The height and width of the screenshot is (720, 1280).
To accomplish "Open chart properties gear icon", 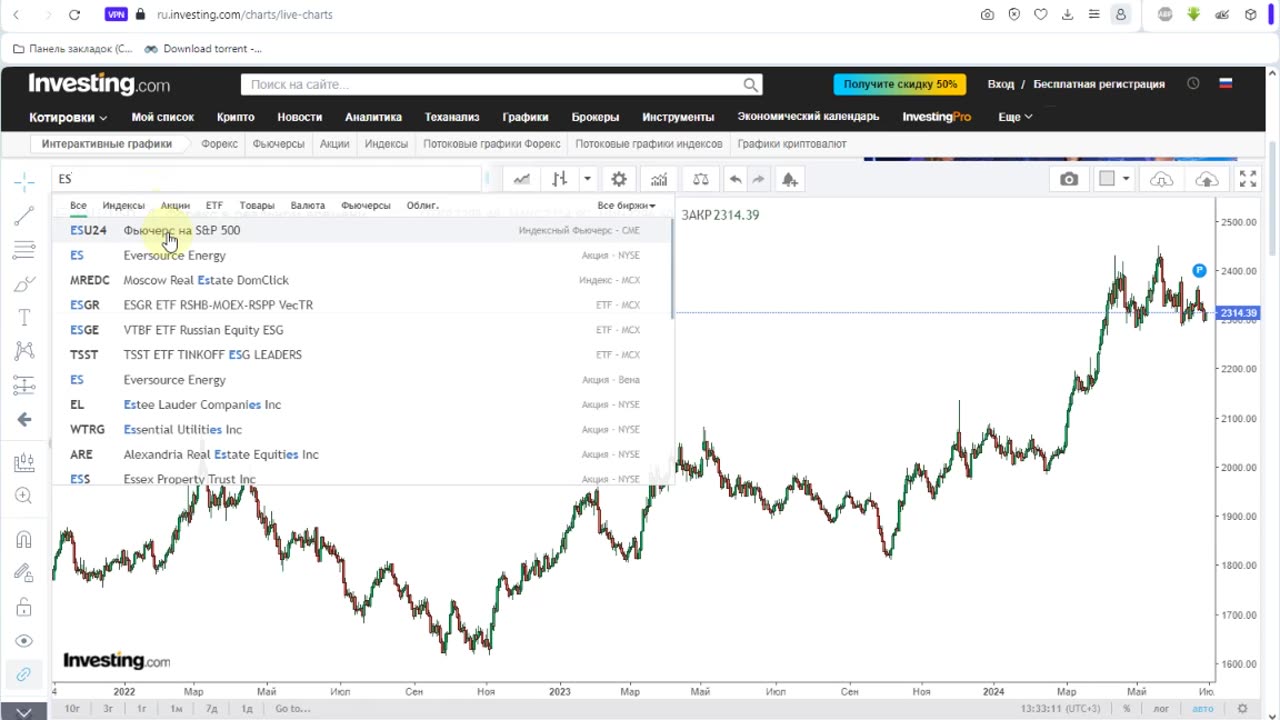I will 619,179.
